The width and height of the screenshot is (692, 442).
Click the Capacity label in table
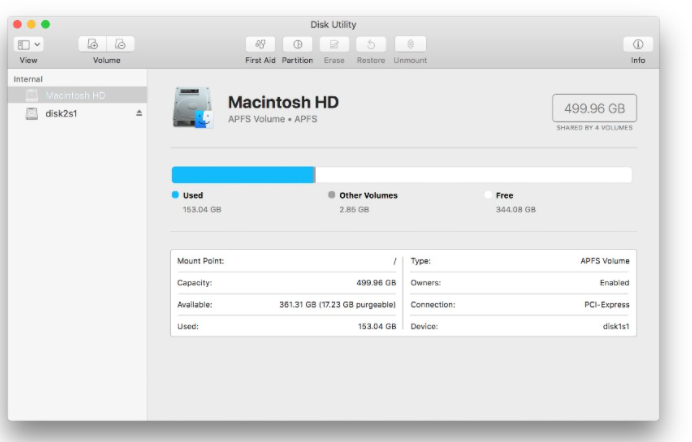click(x=194, y=283)
